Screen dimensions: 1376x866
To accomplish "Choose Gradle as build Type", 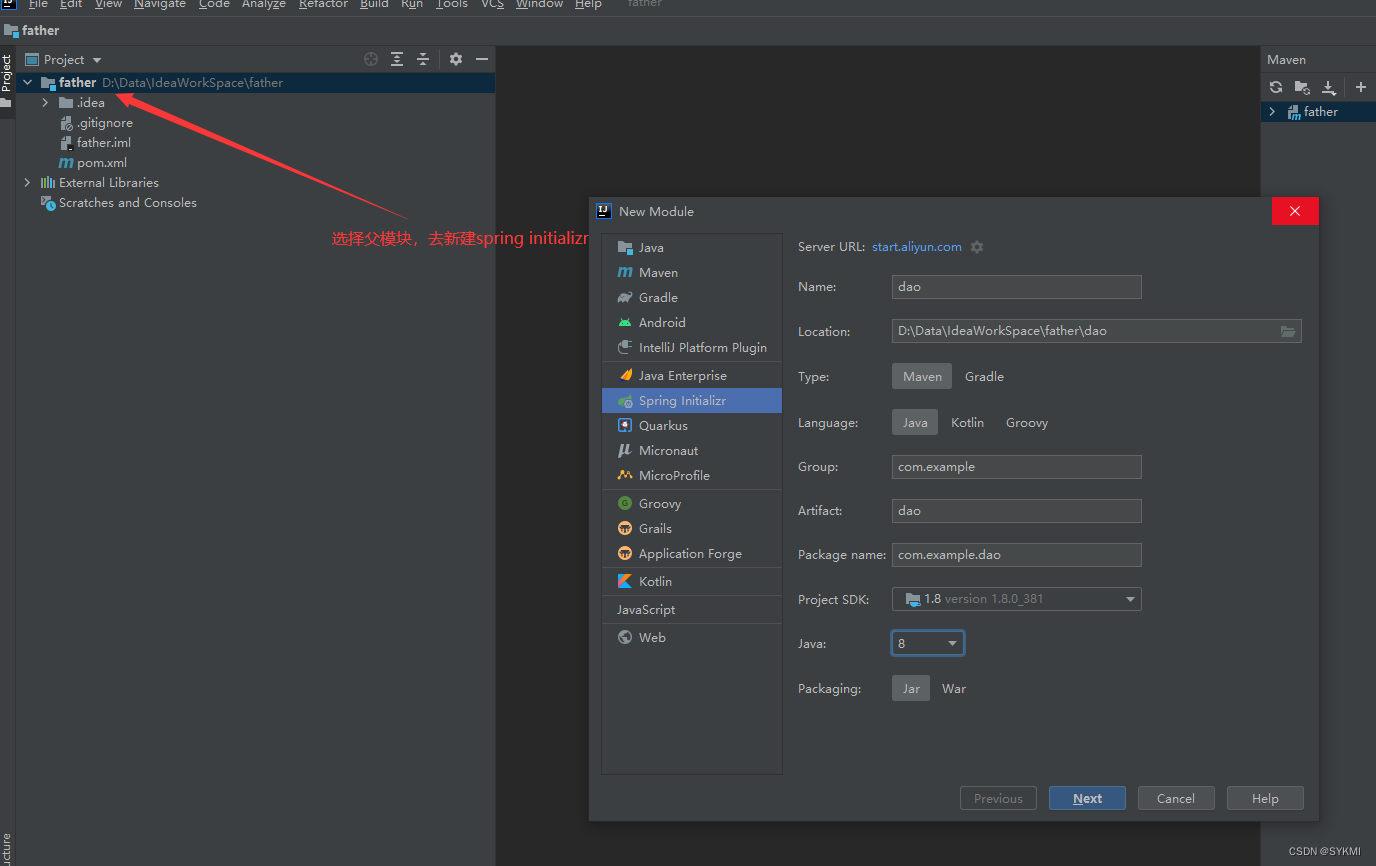I will point(984,376).
